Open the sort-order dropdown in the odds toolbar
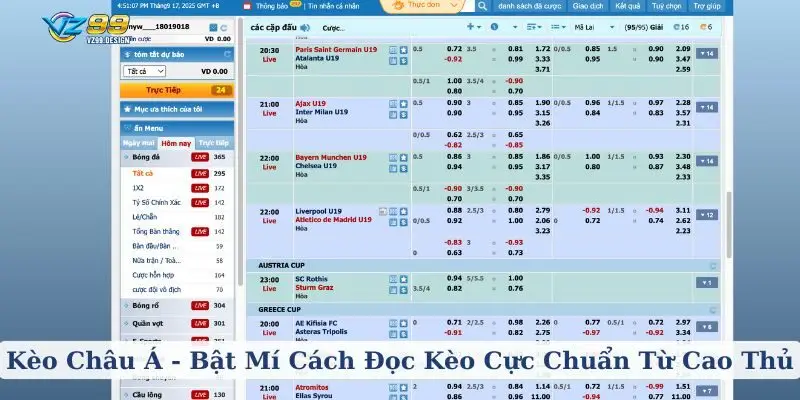The image size is (800, 400). coord(534,27)
